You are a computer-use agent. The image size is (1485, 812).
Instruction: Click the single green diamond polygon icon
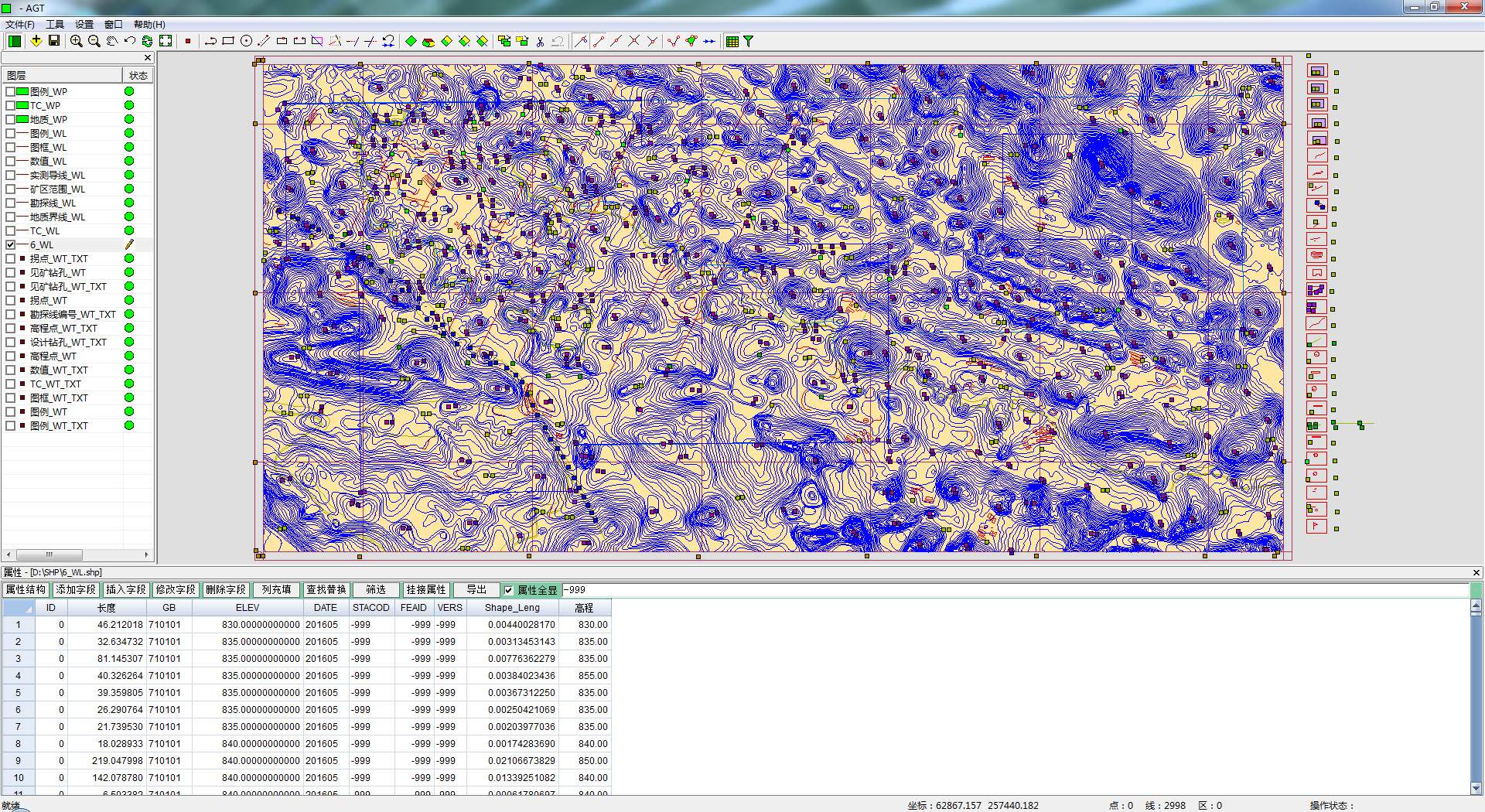point(411,41)
